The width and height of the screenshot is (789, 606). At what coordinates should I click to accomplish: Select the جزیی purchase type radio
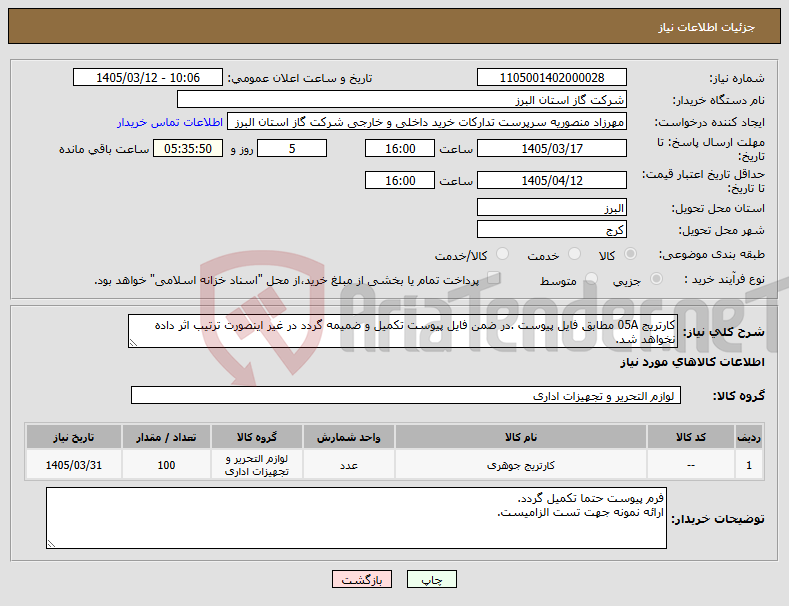click(x=656, y=278)
